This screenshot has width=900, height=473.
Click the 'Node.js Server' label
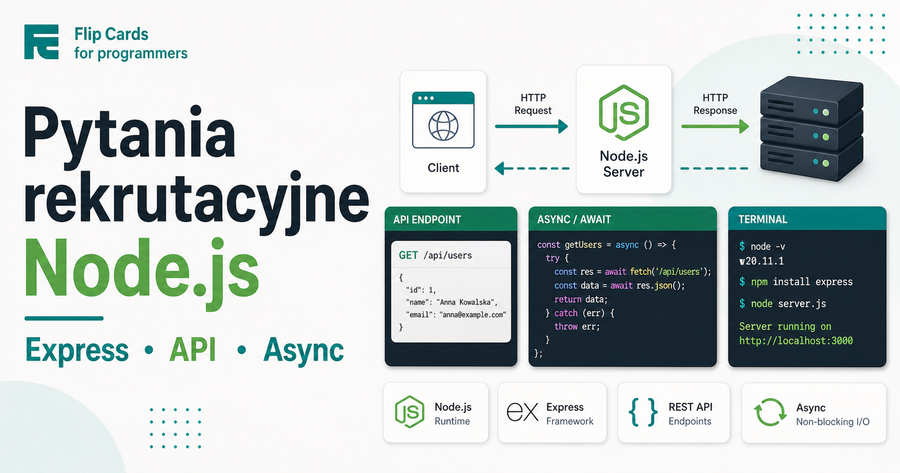[x=624, y=164]
